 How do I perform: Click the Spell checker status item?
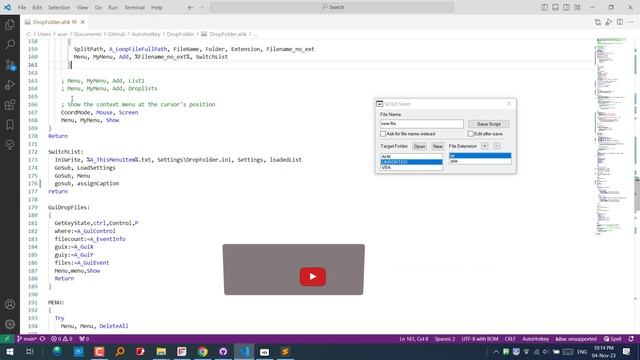613,339
